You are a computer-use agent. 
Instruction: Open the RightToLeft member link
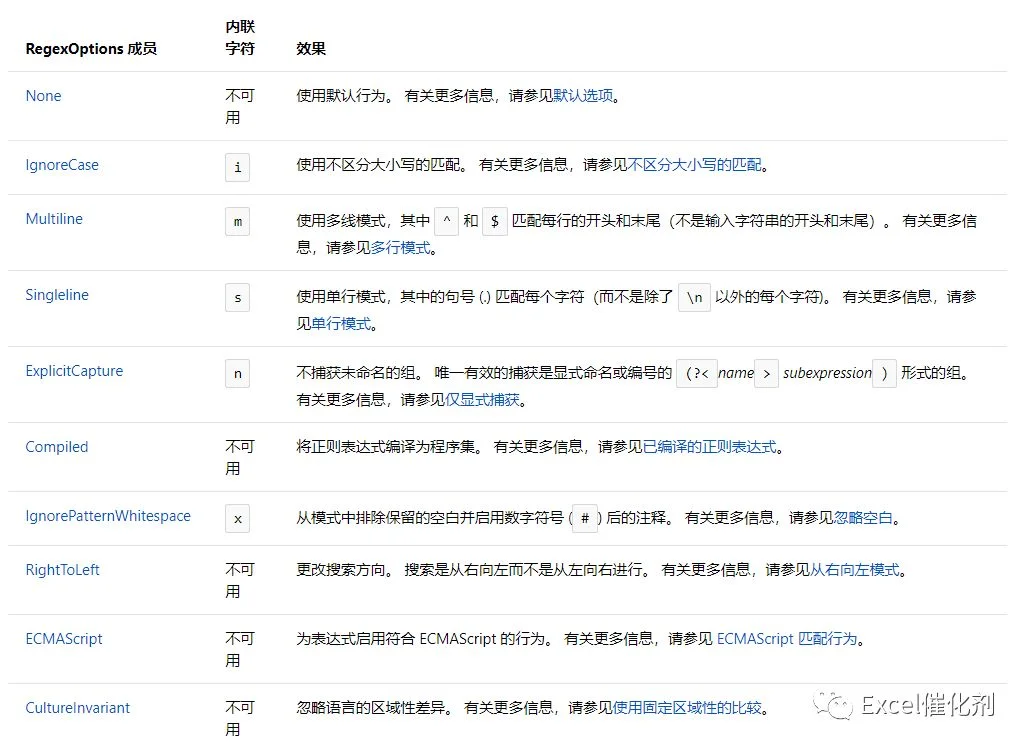click(x=62, y=570)
